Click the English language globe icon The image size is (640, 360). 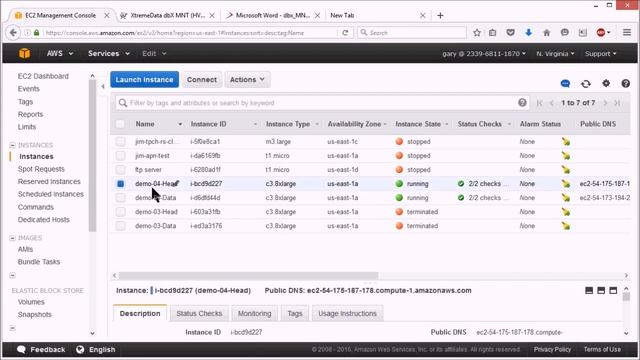[80, 349]
